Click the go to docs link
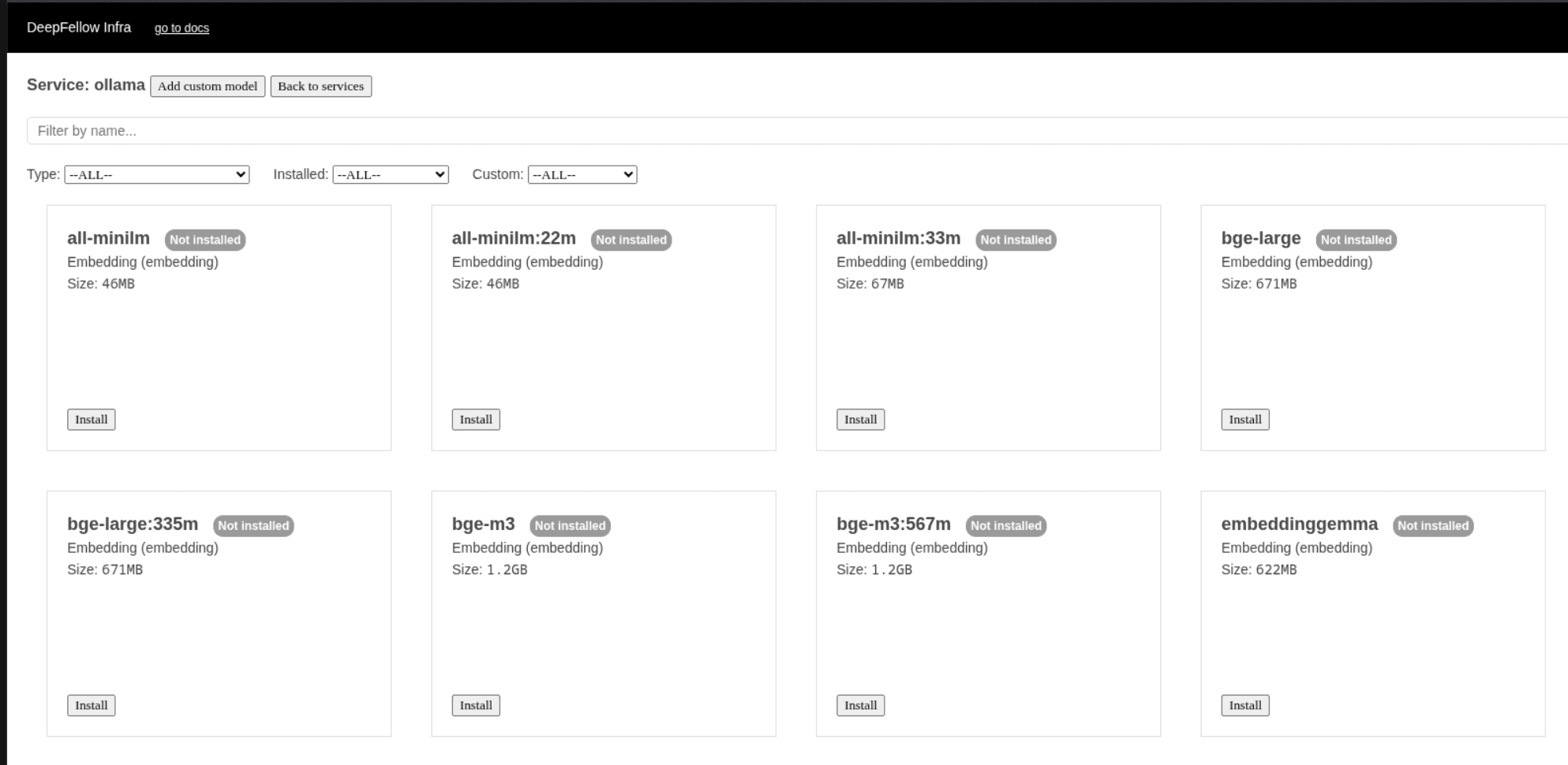 pos(182,28)
